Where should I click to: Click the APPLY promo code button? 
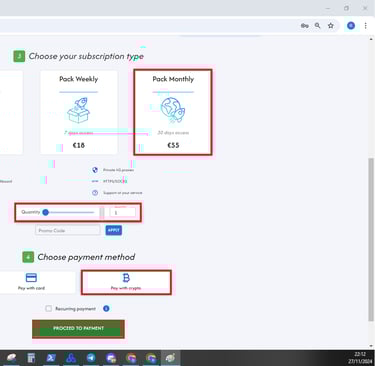point(114,230)
